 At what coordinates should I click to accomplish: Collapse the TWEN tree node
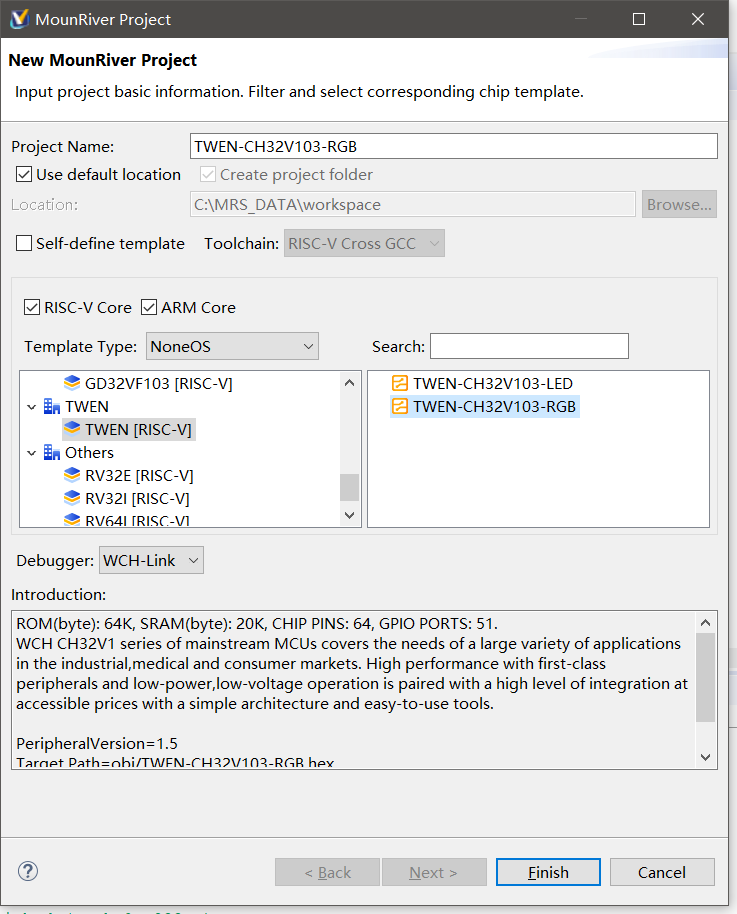(32, 407)
